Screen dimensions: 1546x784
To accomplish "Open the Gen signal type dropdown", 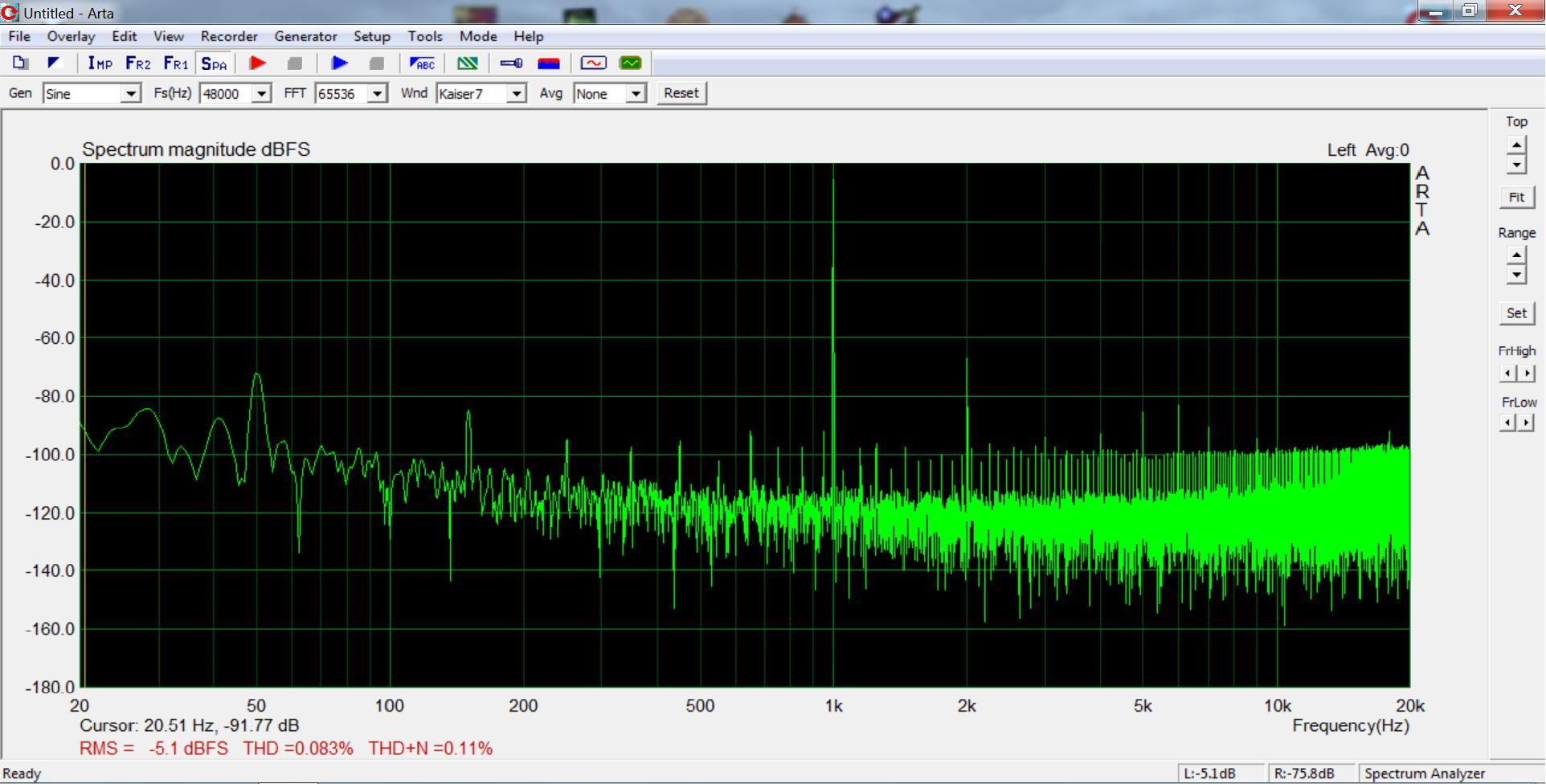I will [x=130, y=94].
